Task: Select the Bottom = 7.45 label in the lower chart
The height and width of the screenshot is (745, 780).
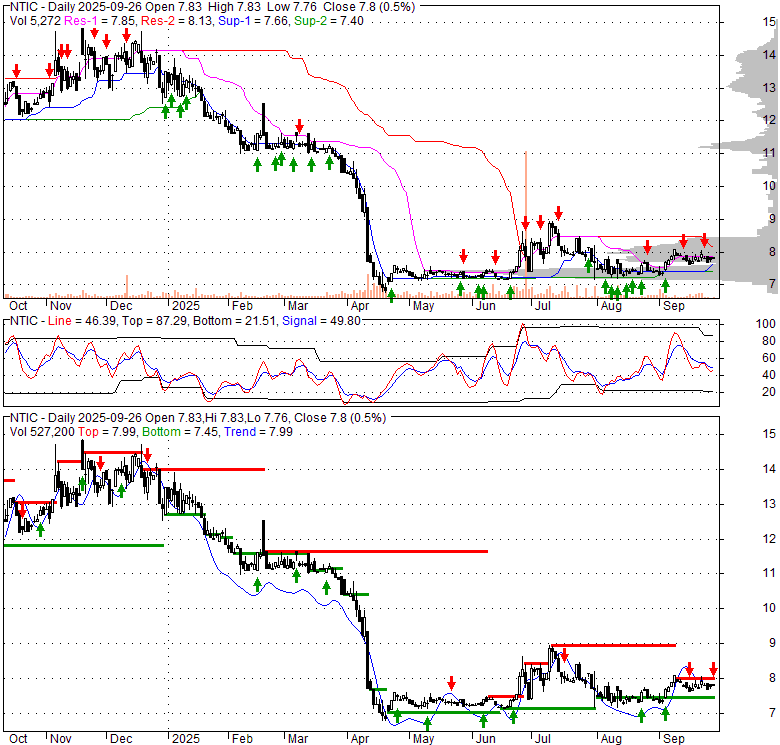Action: (x=180, y=432)
